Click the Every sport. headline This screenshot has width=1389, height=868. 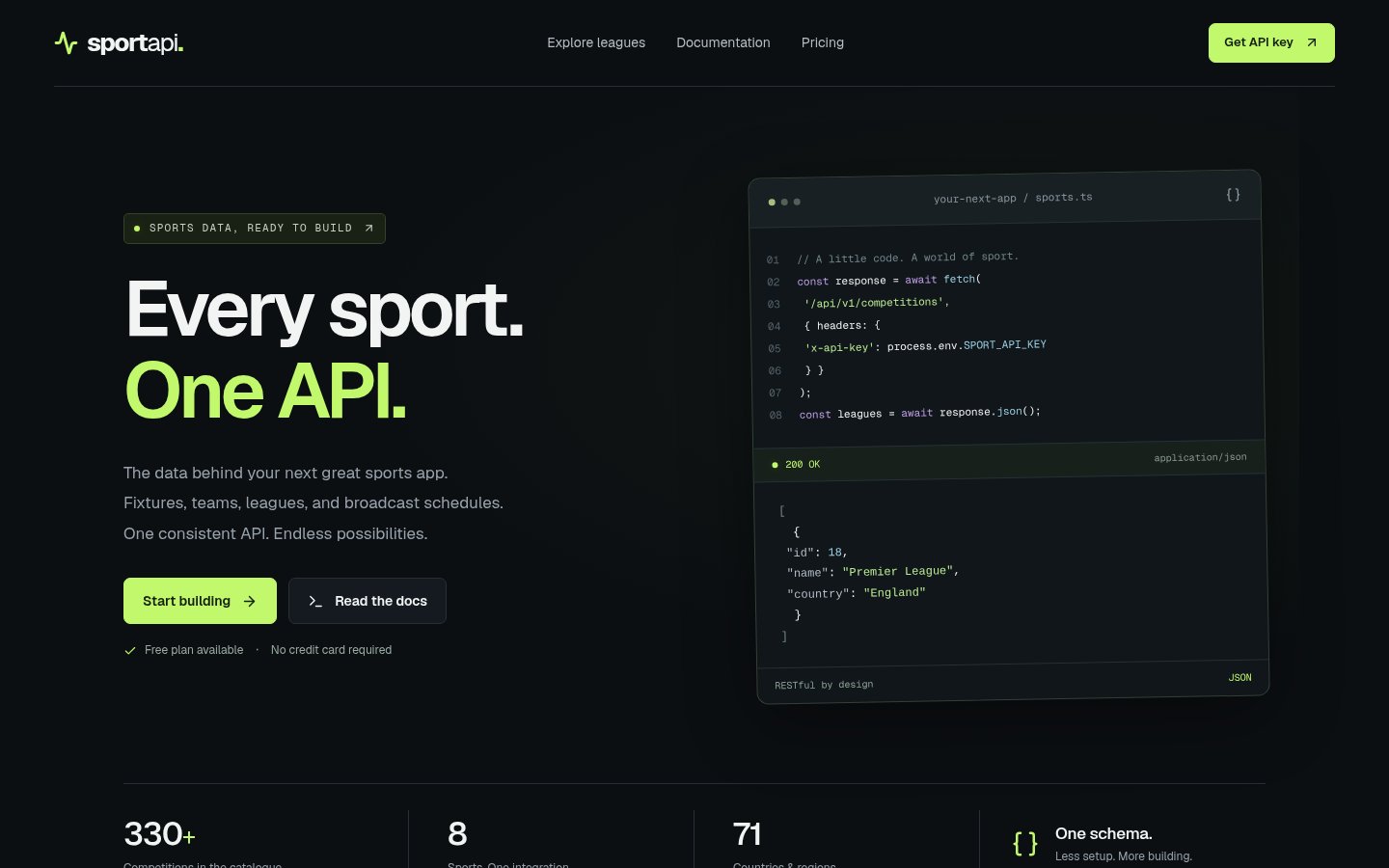point(325,311)
